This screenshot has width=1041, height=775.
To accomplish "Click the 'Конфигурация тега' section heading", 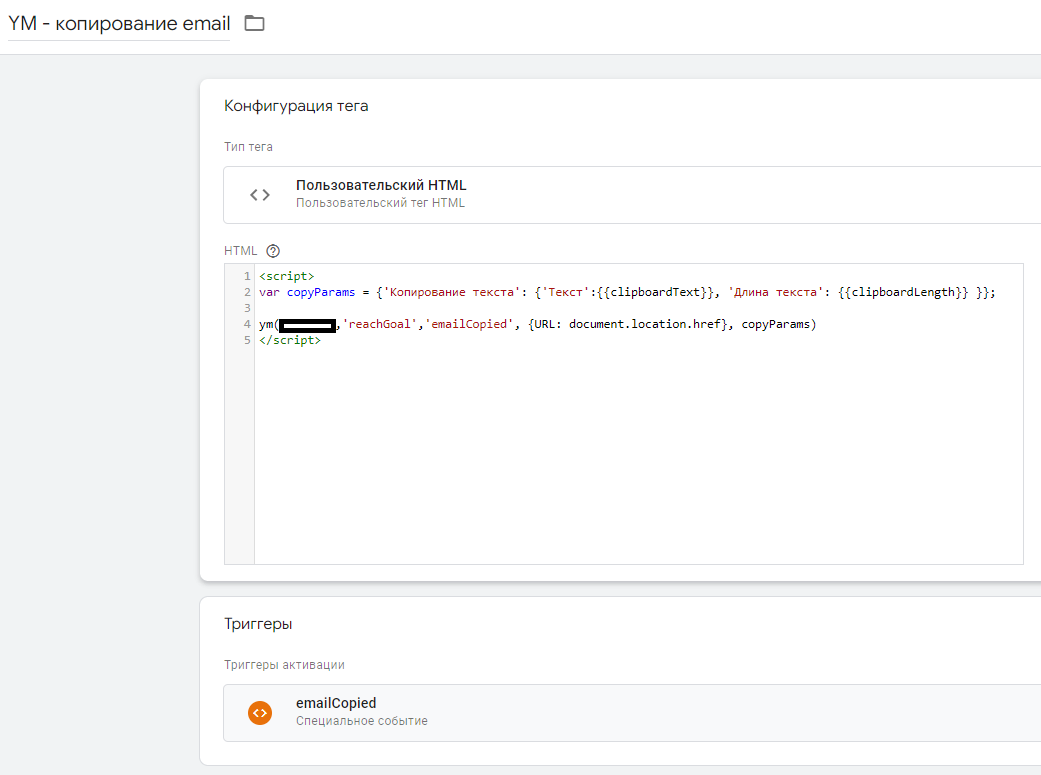I will [296, 106].
